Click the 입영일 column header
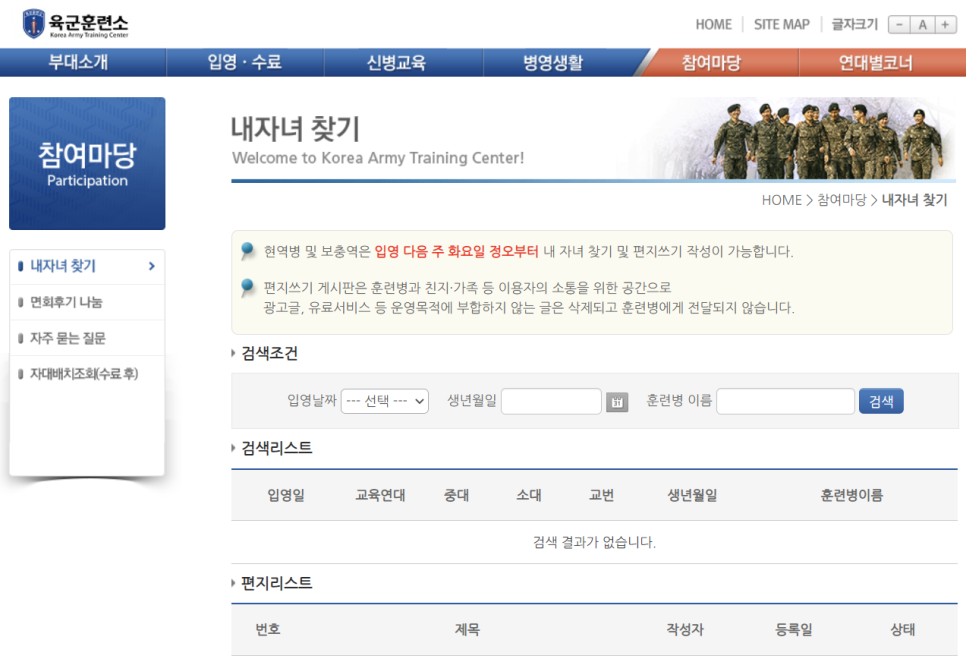 (286, 495)
